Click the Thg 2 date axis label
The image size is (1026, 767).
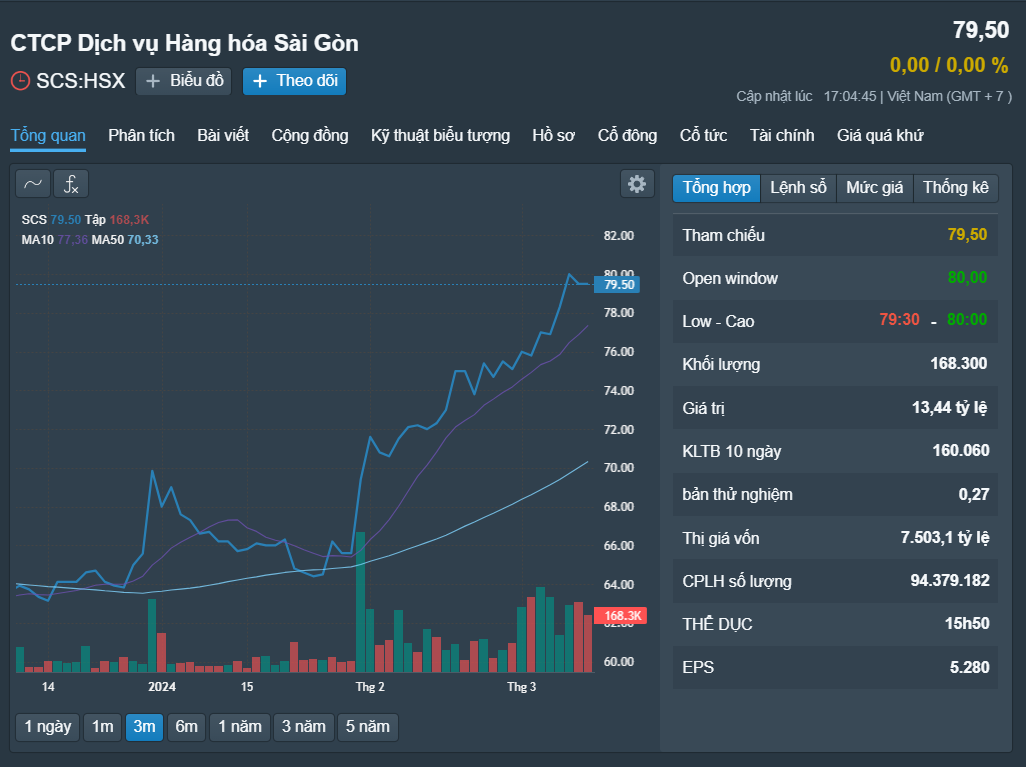(x=370, y=687)
